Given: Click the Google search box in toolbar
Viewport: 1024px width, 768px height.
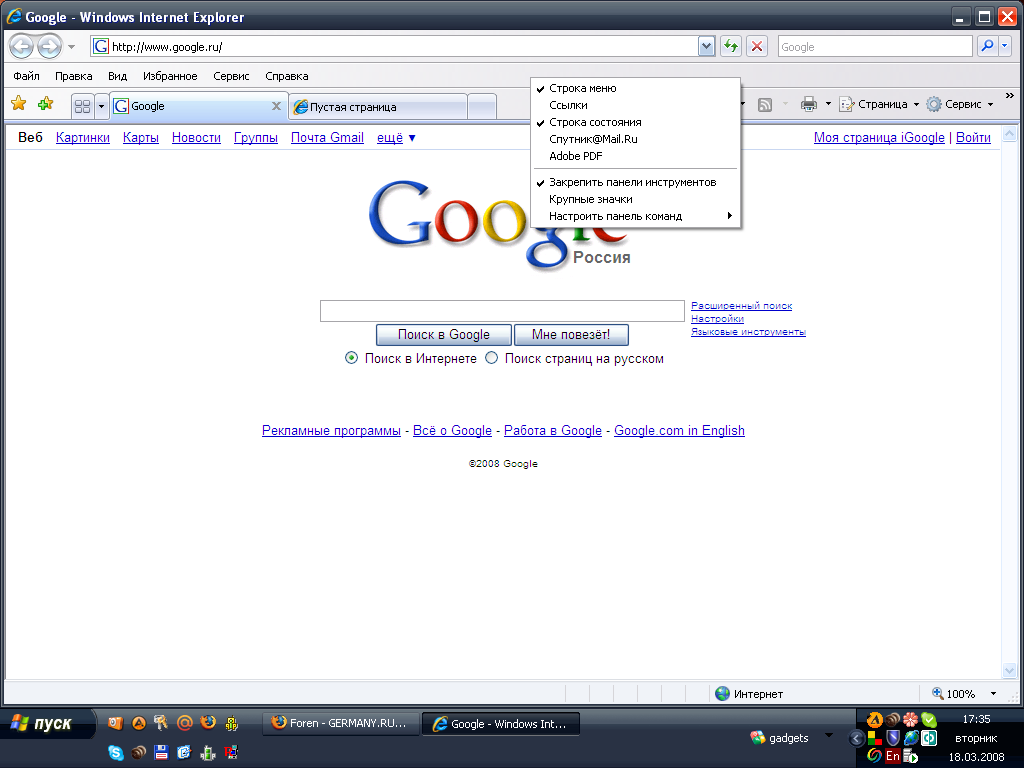Looking at the screenshot, I should [x=875, y=46].
